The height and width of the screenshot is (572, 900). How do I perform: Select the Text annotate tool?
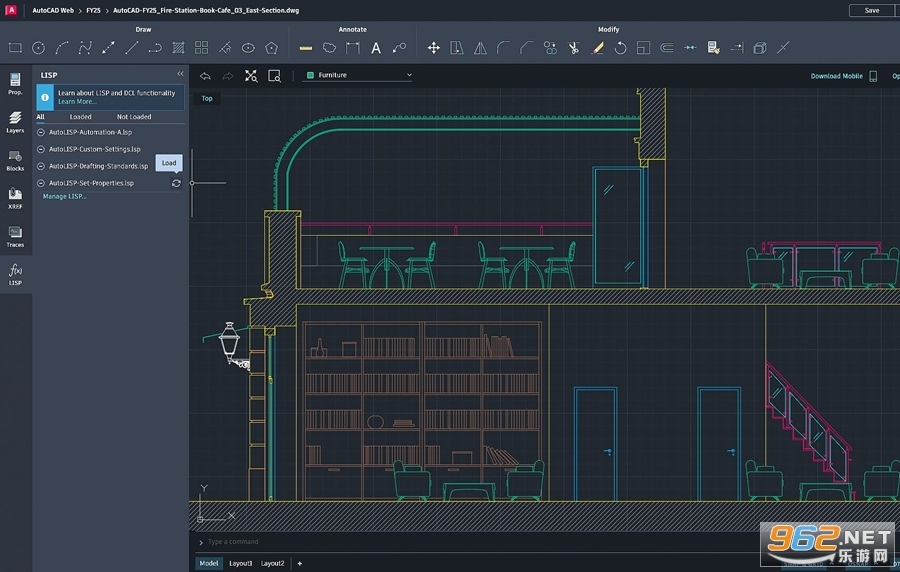tap(376, 48)
